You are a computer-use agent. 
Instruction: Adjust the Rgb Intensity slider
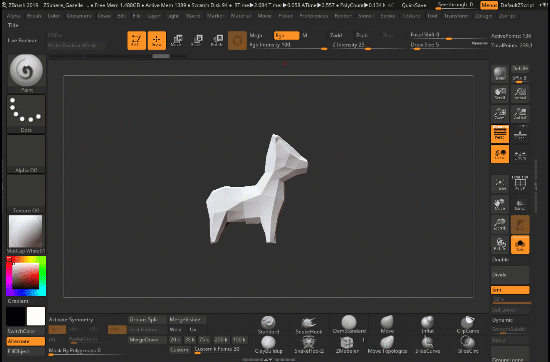coord(288,45)
